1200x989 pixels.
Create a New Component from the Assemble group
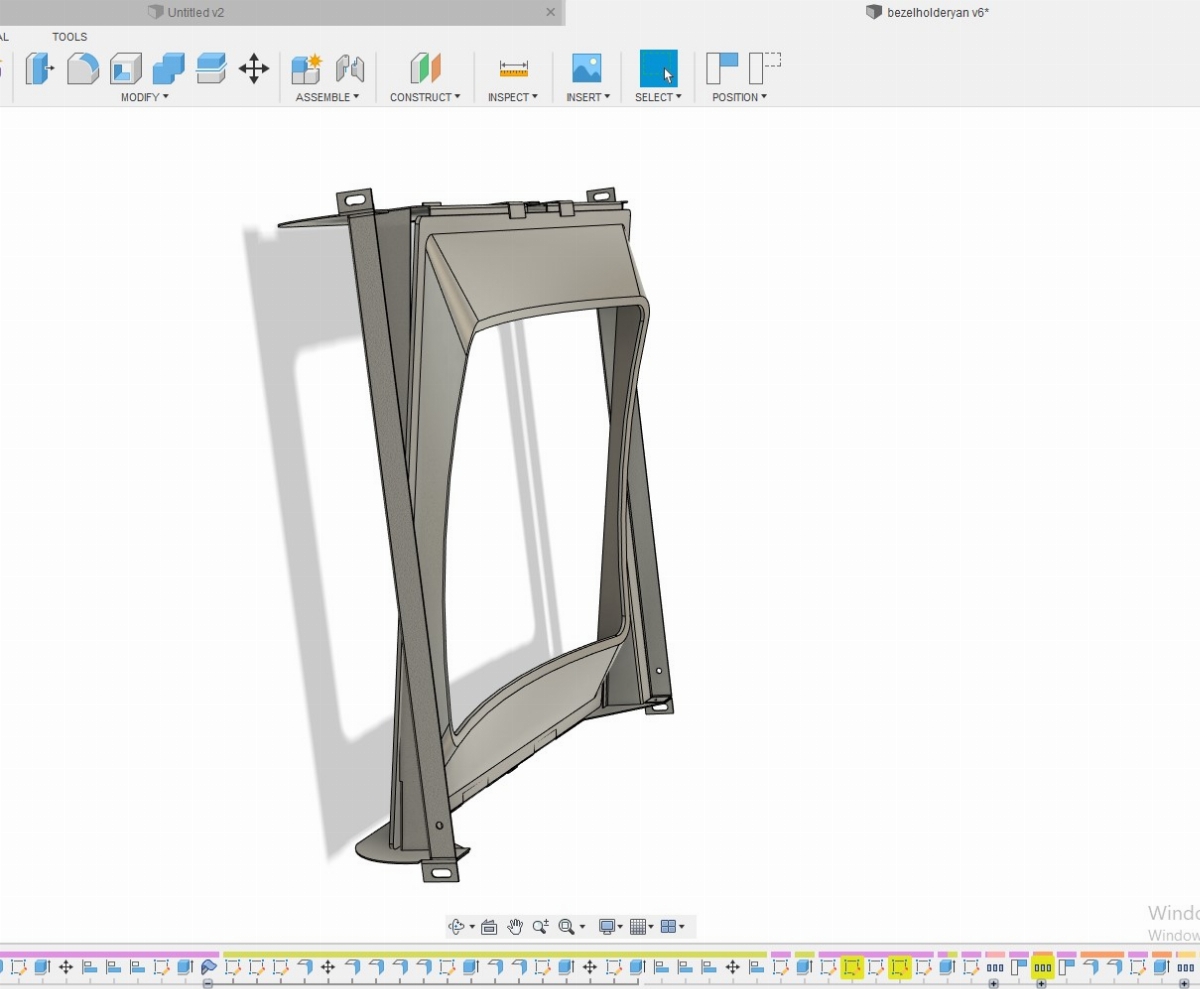(x=306, y=68)
